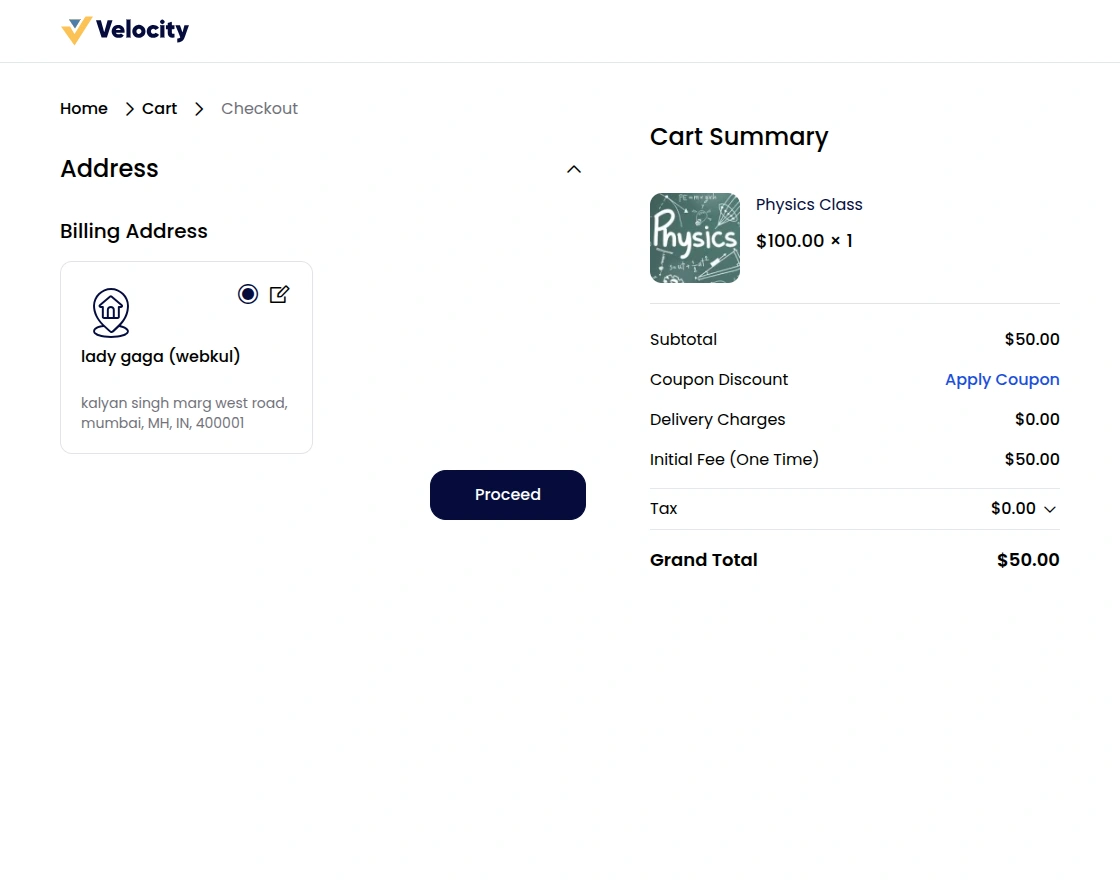
Task: Select the lady gaga address radio button
Action: coord(248,294)
